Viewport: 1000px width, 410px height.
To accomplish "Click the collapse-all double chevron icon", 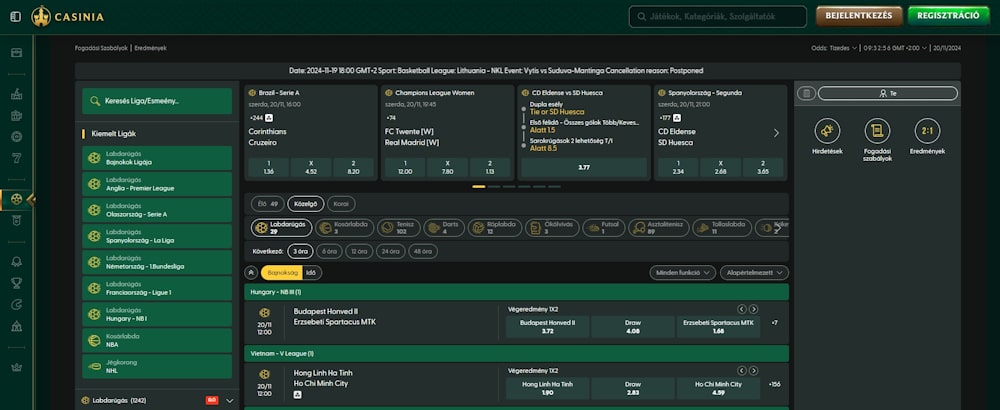I will coord(251,273).
